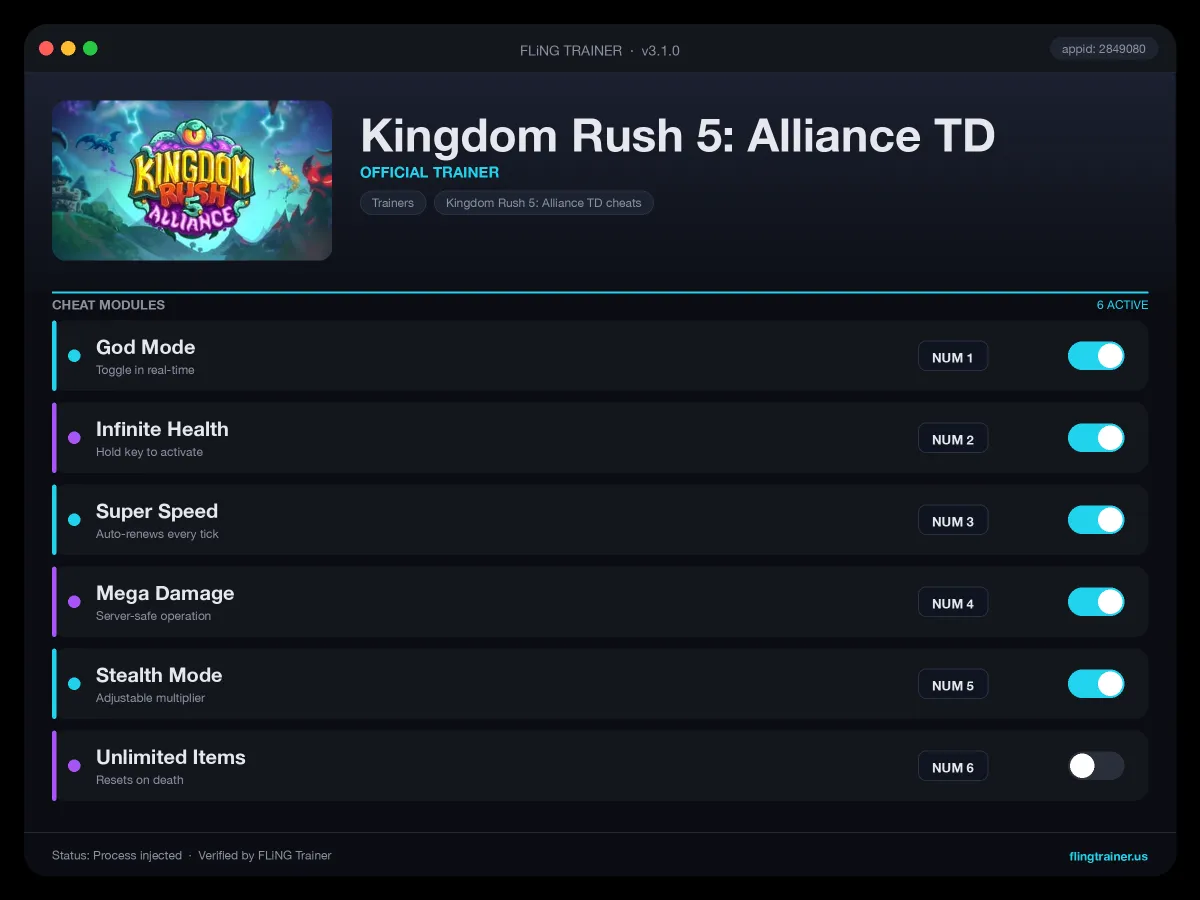This screenshot has height=900, width=1200.
Task: Disable the God Mode toggle
Action: tap(1096, 356)
